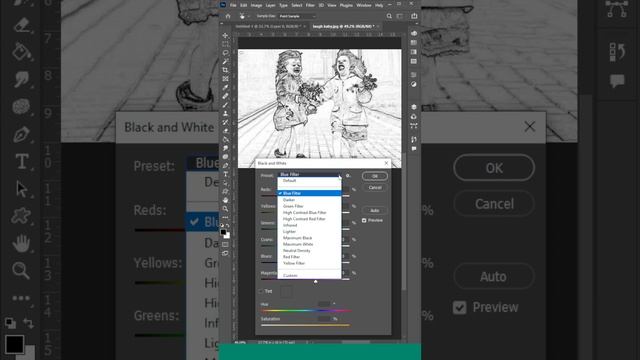The height and width of the screenshot is (360, 640).
Task: Click the Share icon at top right
Action: pyautogui.click(x=414, y=16)
